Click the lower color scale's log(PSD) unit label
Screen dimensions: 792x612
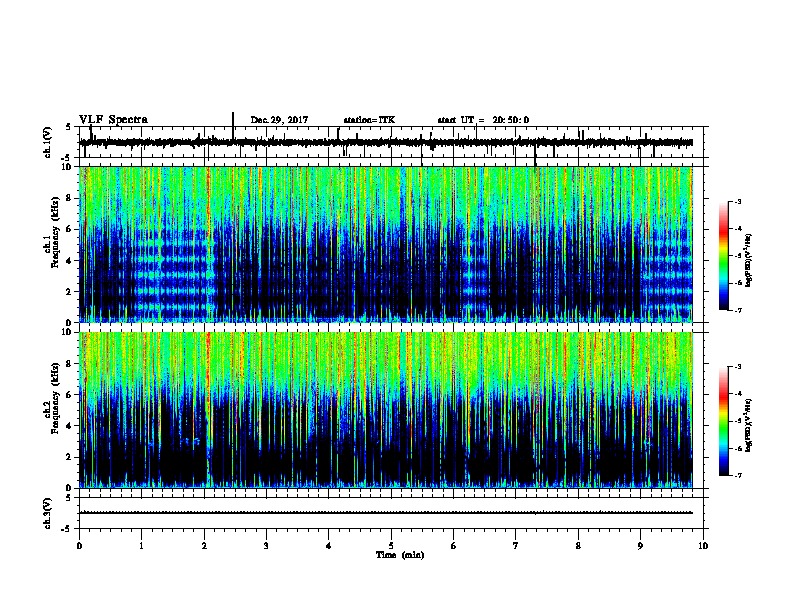749,426
